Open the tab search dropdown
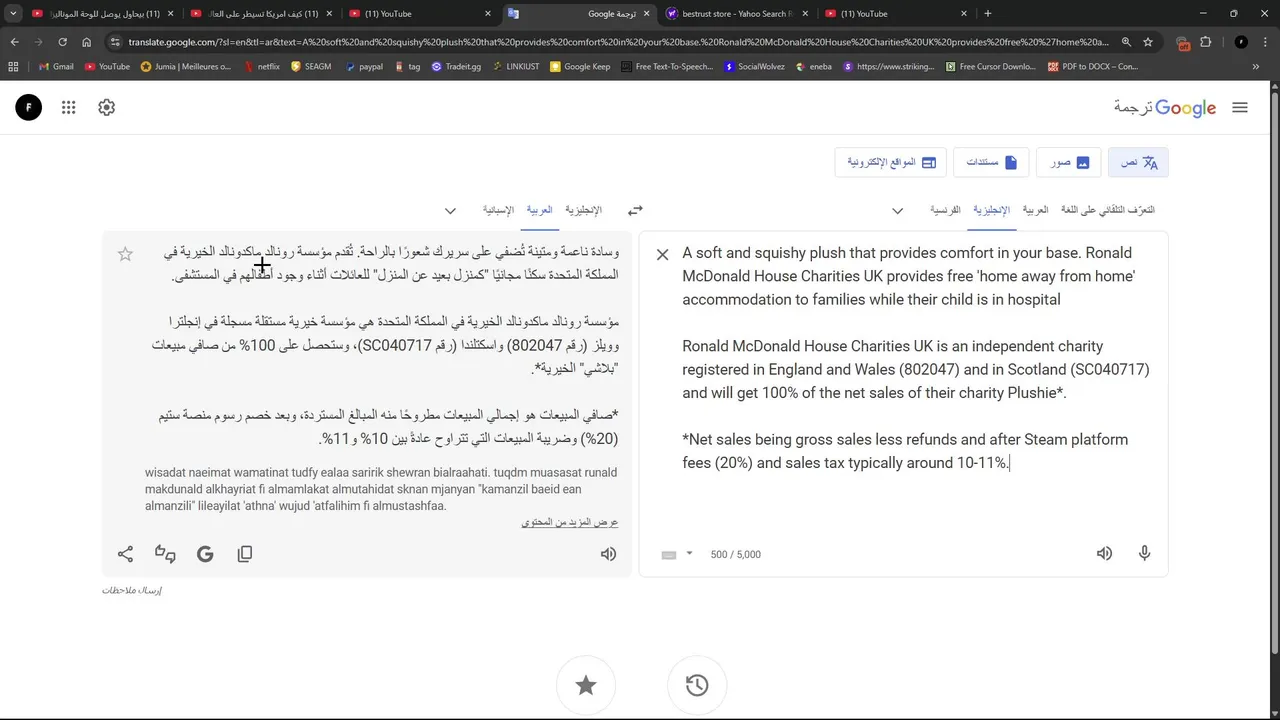Viewport: 1280px width, 720px height. point(13,14)
